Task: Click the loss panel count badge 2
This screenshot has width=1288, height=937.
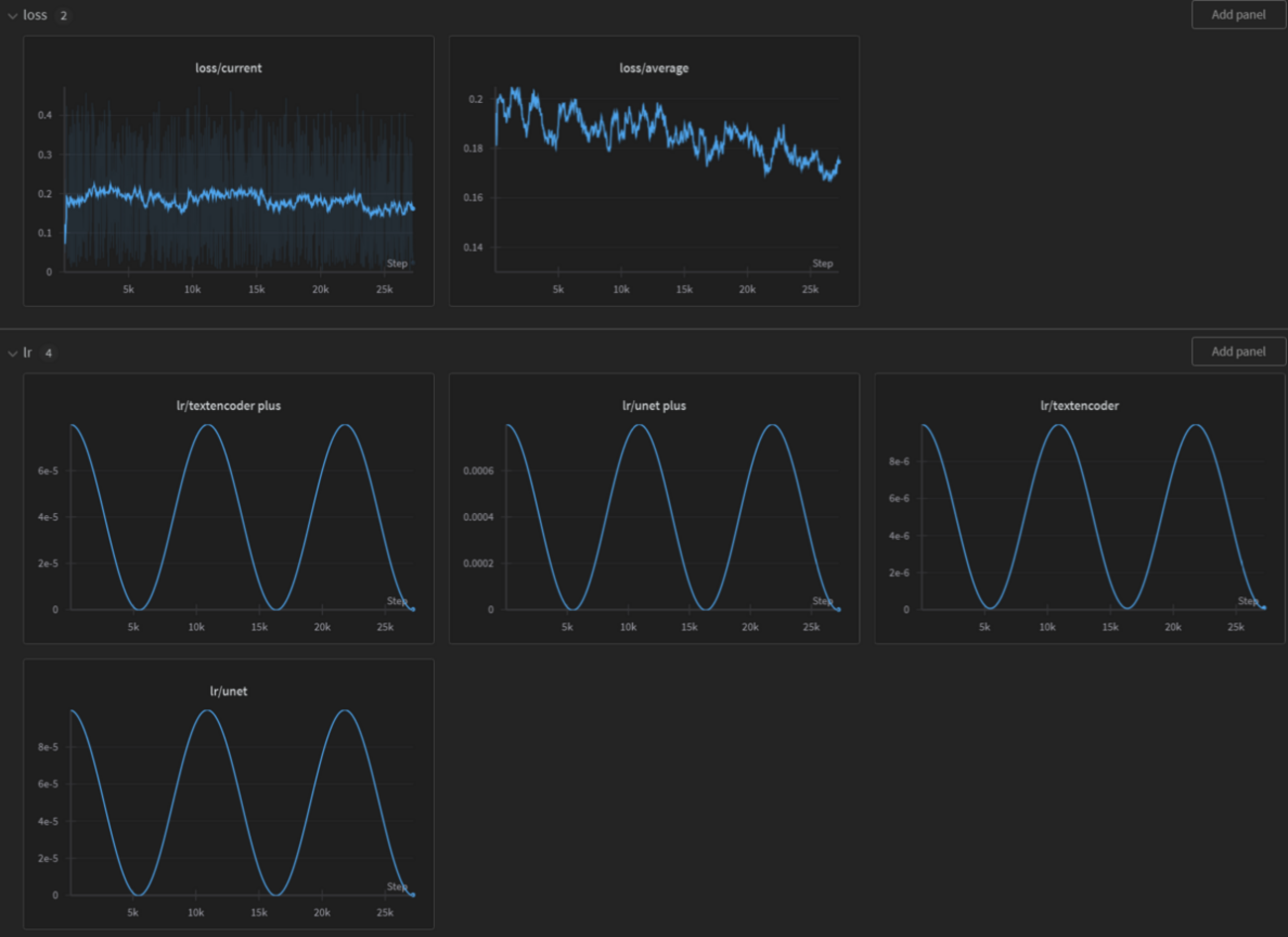Action: (x=63, y=16)
